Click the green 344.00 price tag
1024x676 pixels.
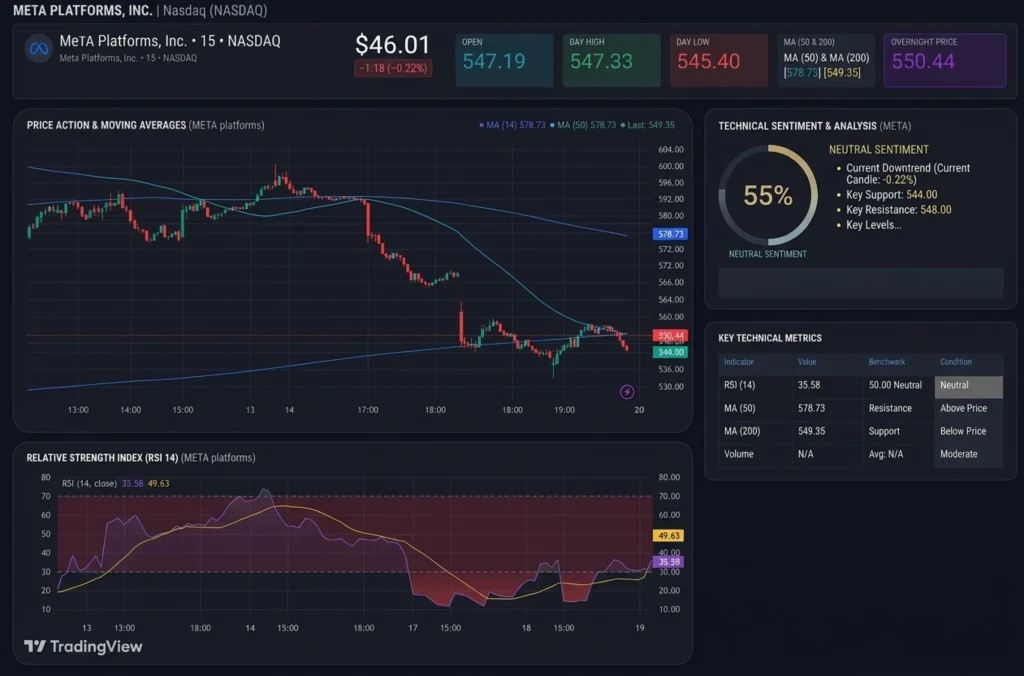(x=670, y=352)
